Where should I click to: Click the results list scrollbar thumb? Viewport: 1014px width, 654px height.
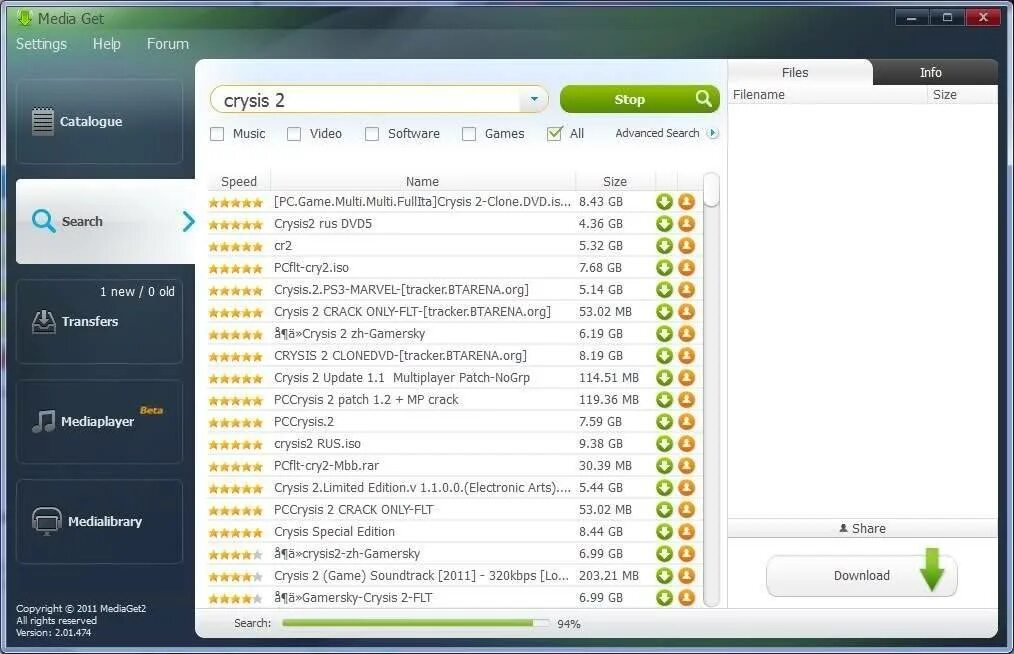tap(711, 190)
